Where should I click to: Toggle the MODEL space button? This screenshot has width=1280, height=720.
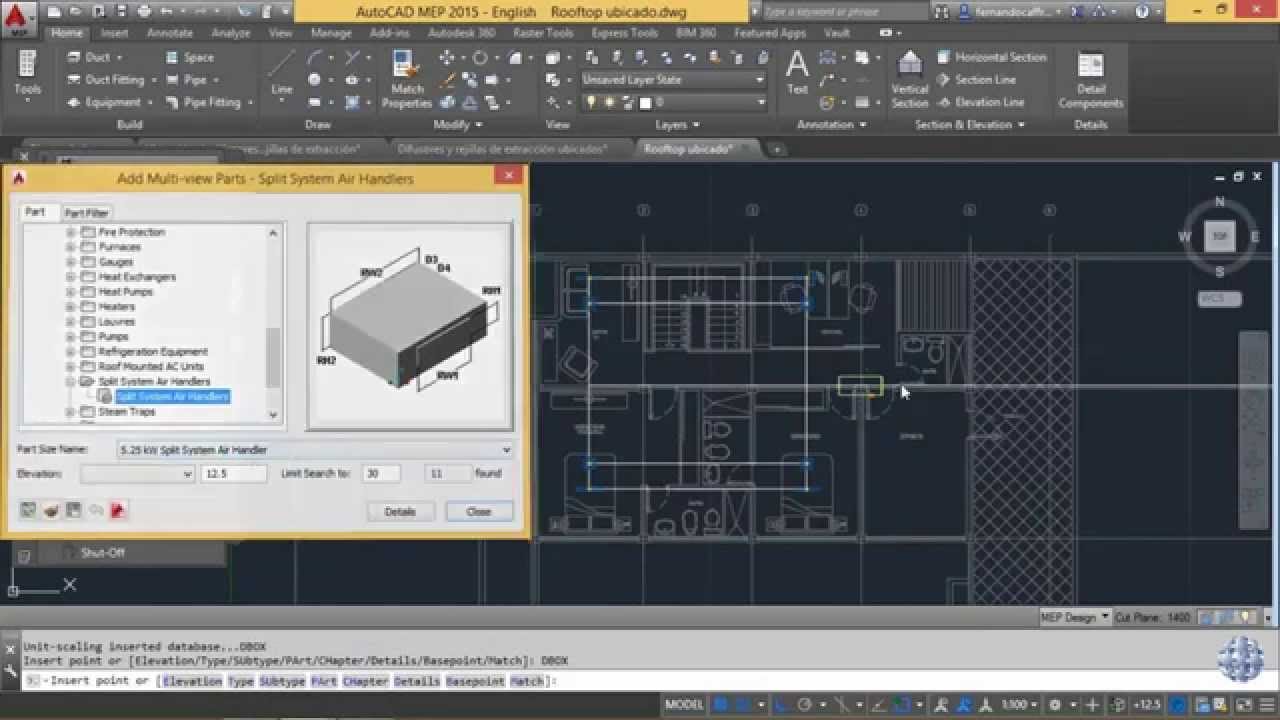pyautogui.click(x=684, y=705)
